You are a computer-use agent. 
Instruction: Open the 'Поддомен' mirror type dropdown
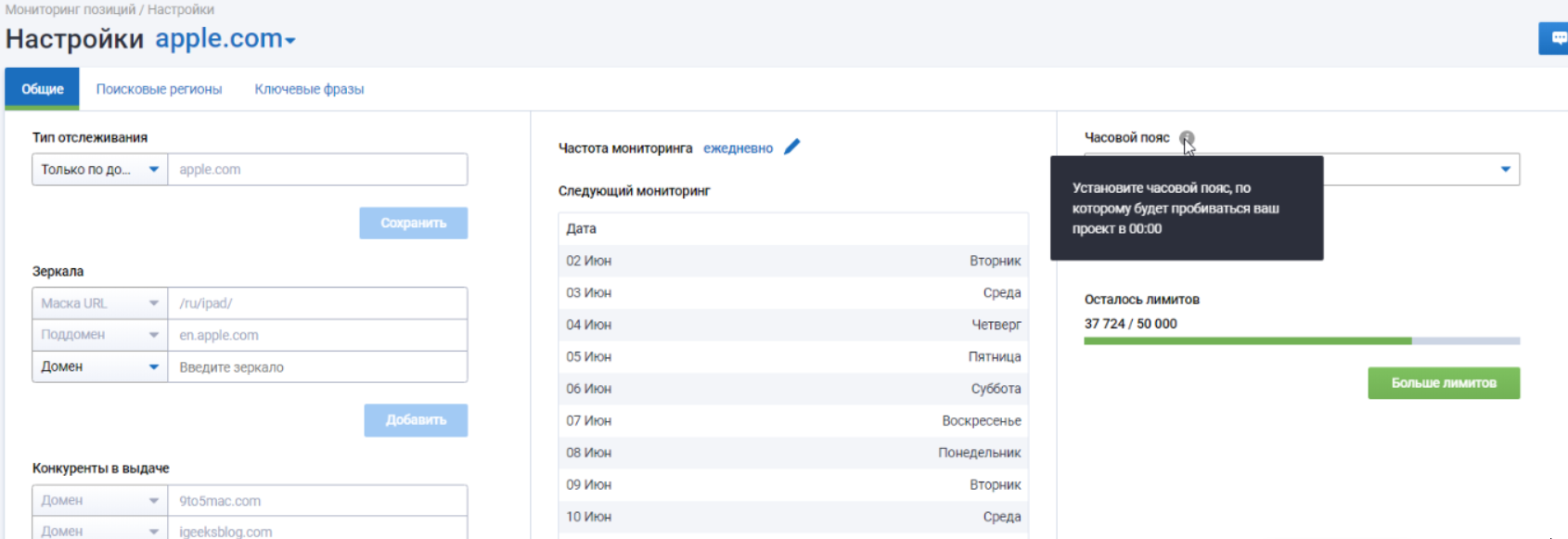pyautogui.click(x=100, y=335)
